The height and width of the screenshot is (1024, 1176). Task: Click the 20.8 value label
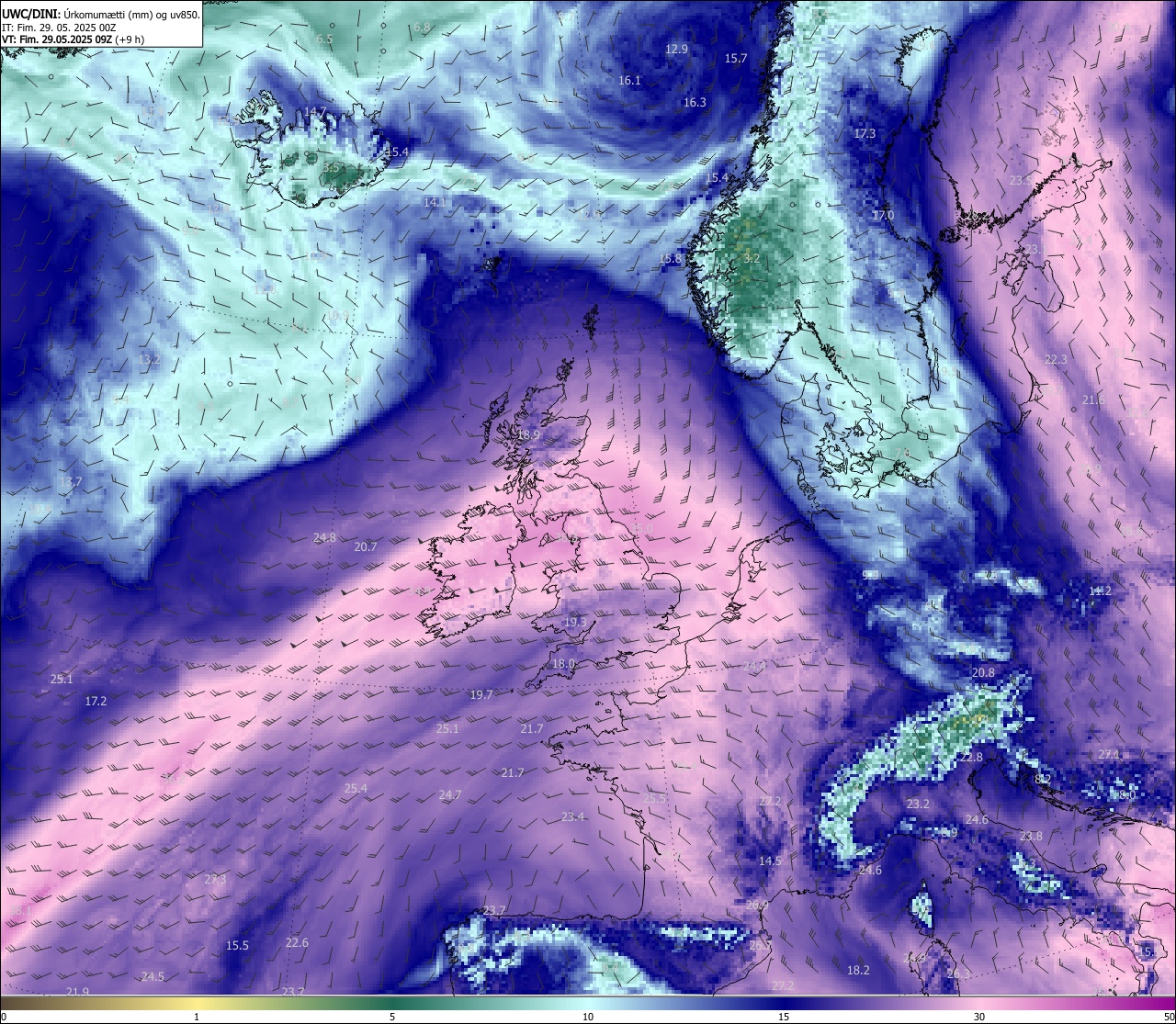[x=983, y=673]
